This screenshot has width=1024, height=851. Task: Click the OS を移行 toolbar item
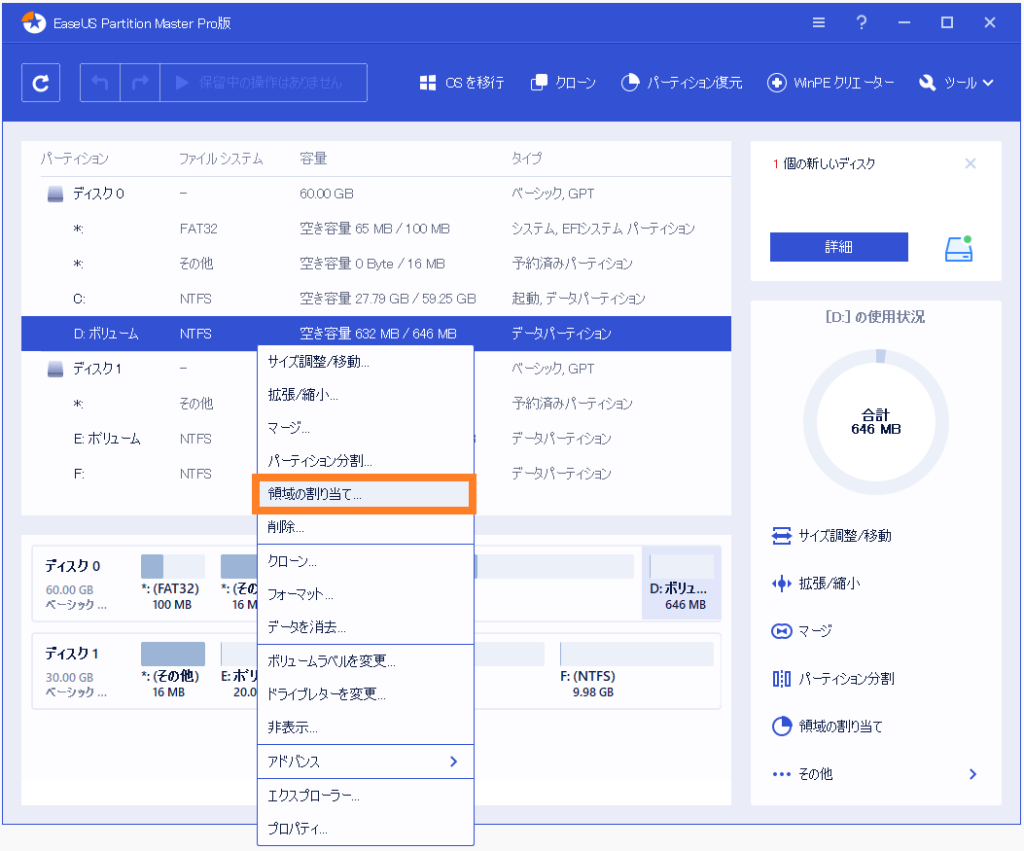pyautogui.click(x=462, y=83)
